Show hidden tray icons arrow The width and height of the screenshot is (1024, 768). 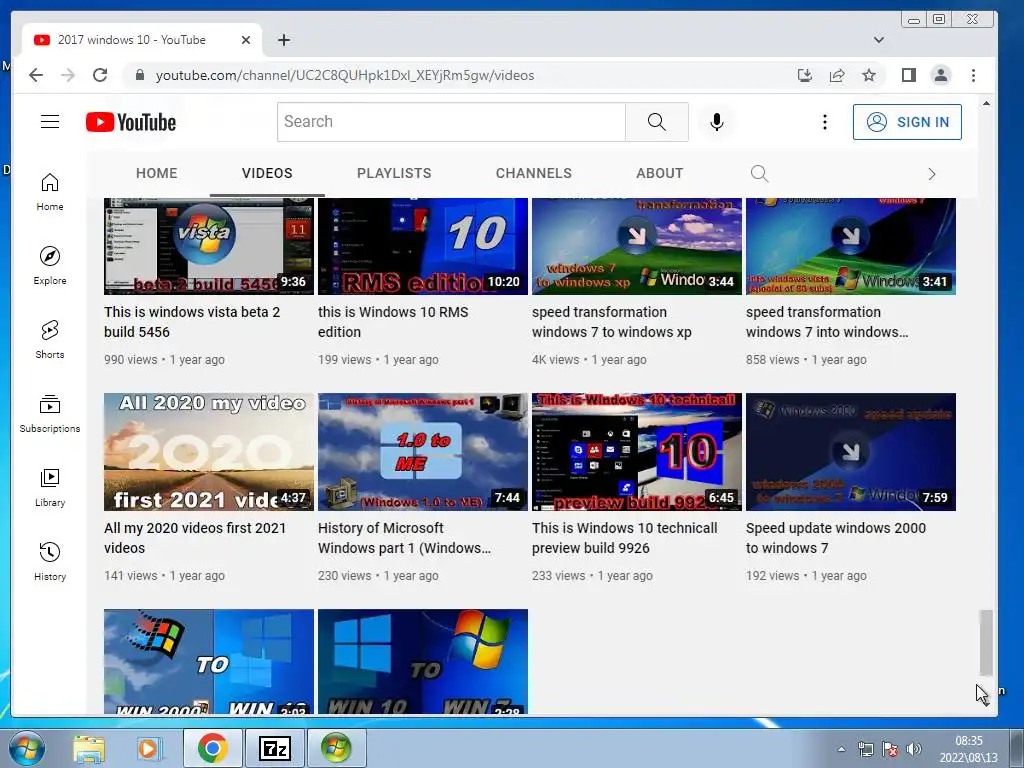click(841, 749)
